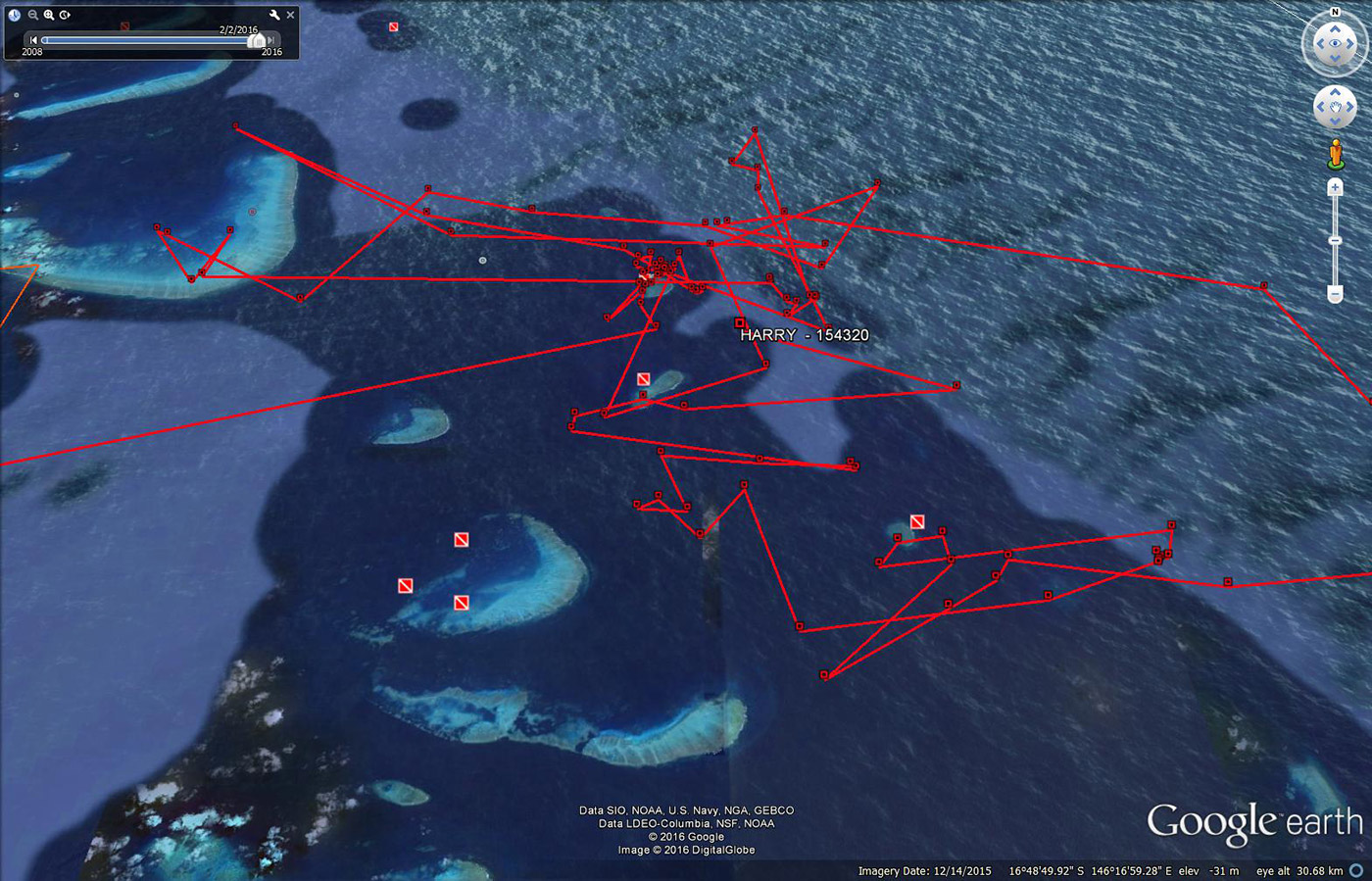Click the historical imagery clock icon
Image resolution: width=1372 pixels, height=881 pixels.
(15, 15)
